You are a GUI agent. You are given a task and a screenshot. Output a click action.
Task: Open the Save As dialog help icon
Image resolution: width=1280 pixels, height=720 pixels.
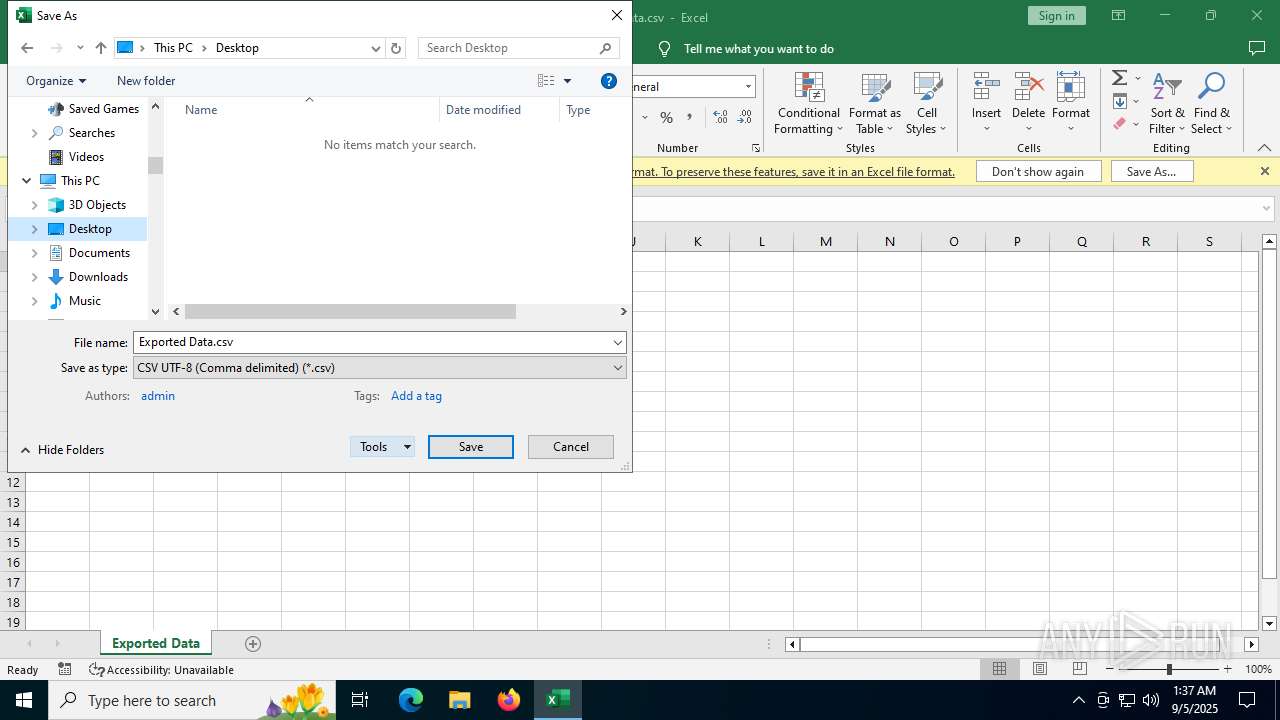tap(609, 81)
